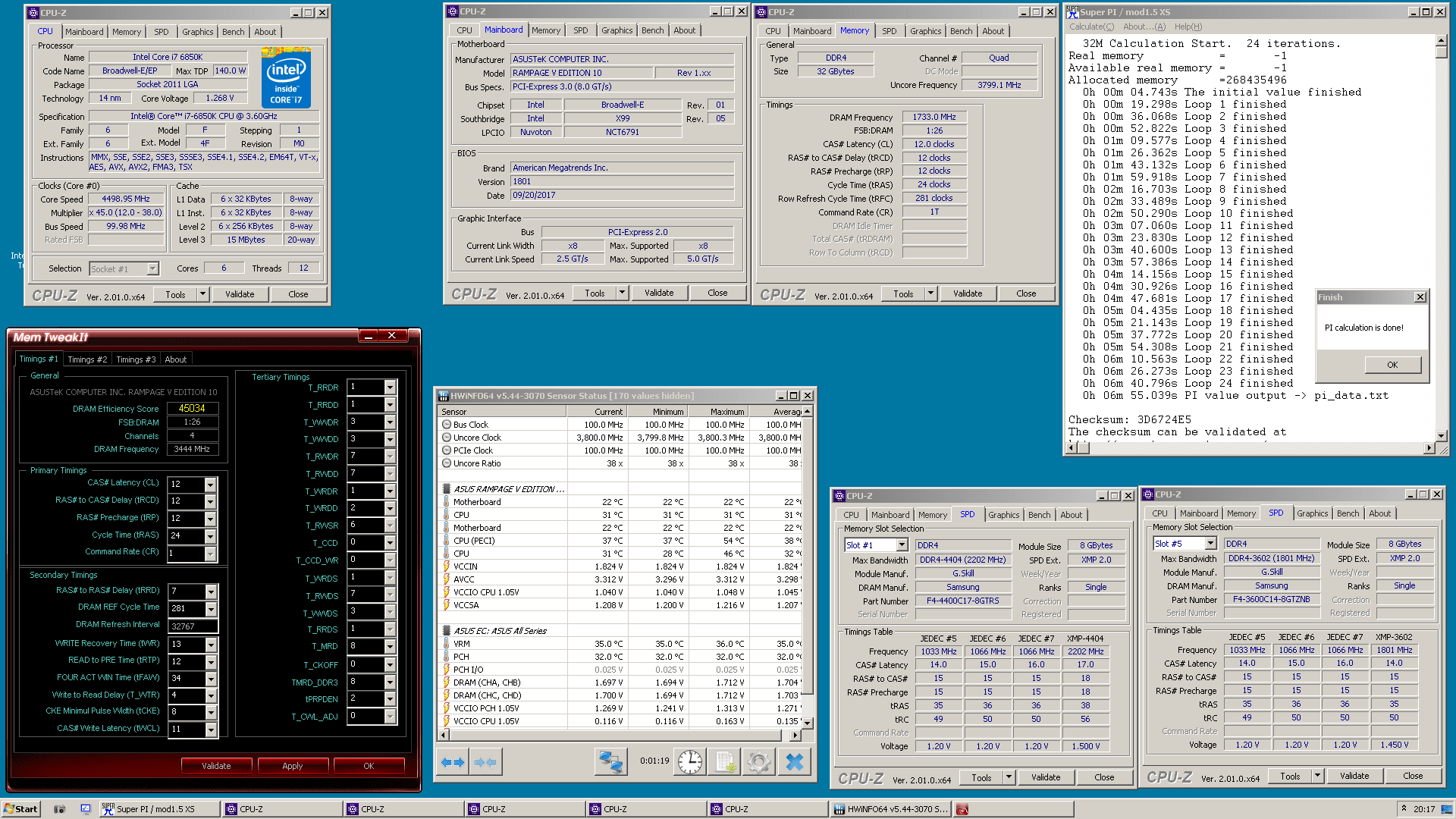1456x819 pixels.
Task: Click system tray show-hidden-icons arrow
Action: point(1404,808)
